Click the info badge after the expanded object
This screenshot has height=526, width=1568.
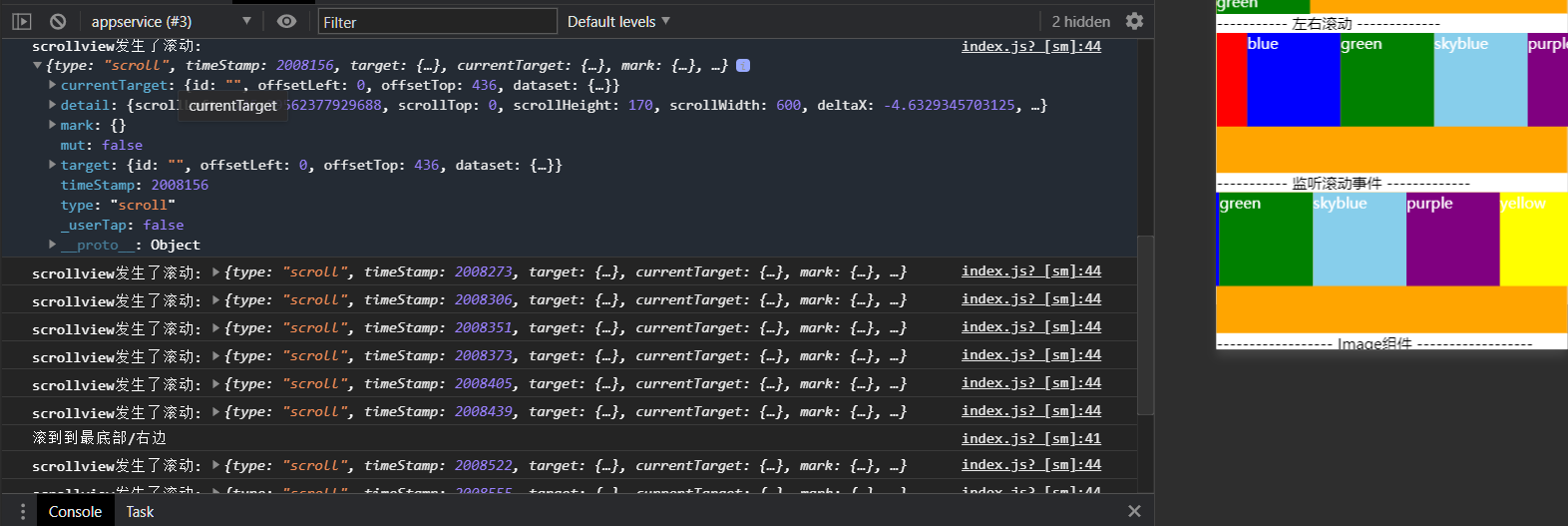click(x=743, y=65)
